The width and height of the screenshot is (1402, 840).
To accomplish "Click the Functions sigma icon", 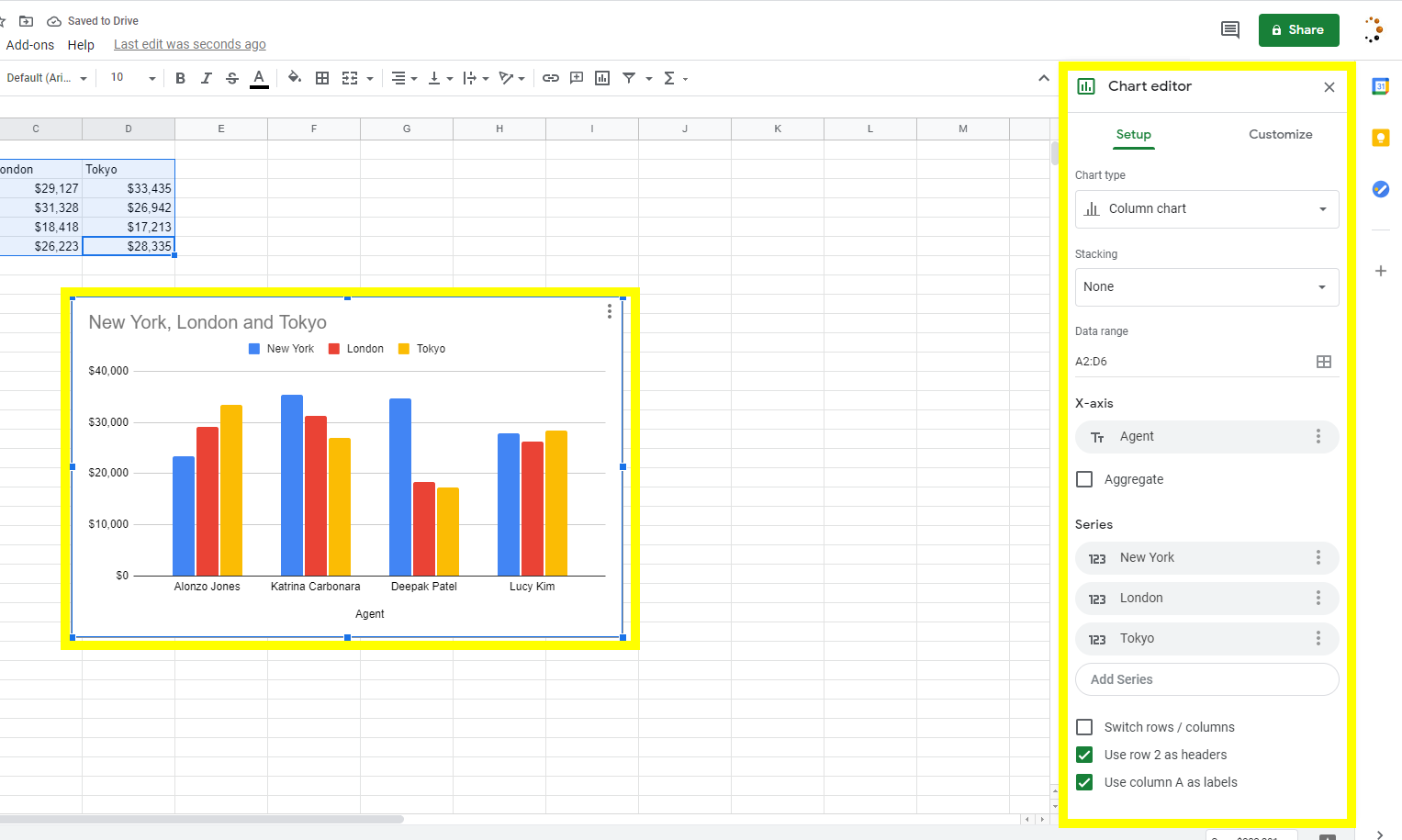I will pos(670,78).
